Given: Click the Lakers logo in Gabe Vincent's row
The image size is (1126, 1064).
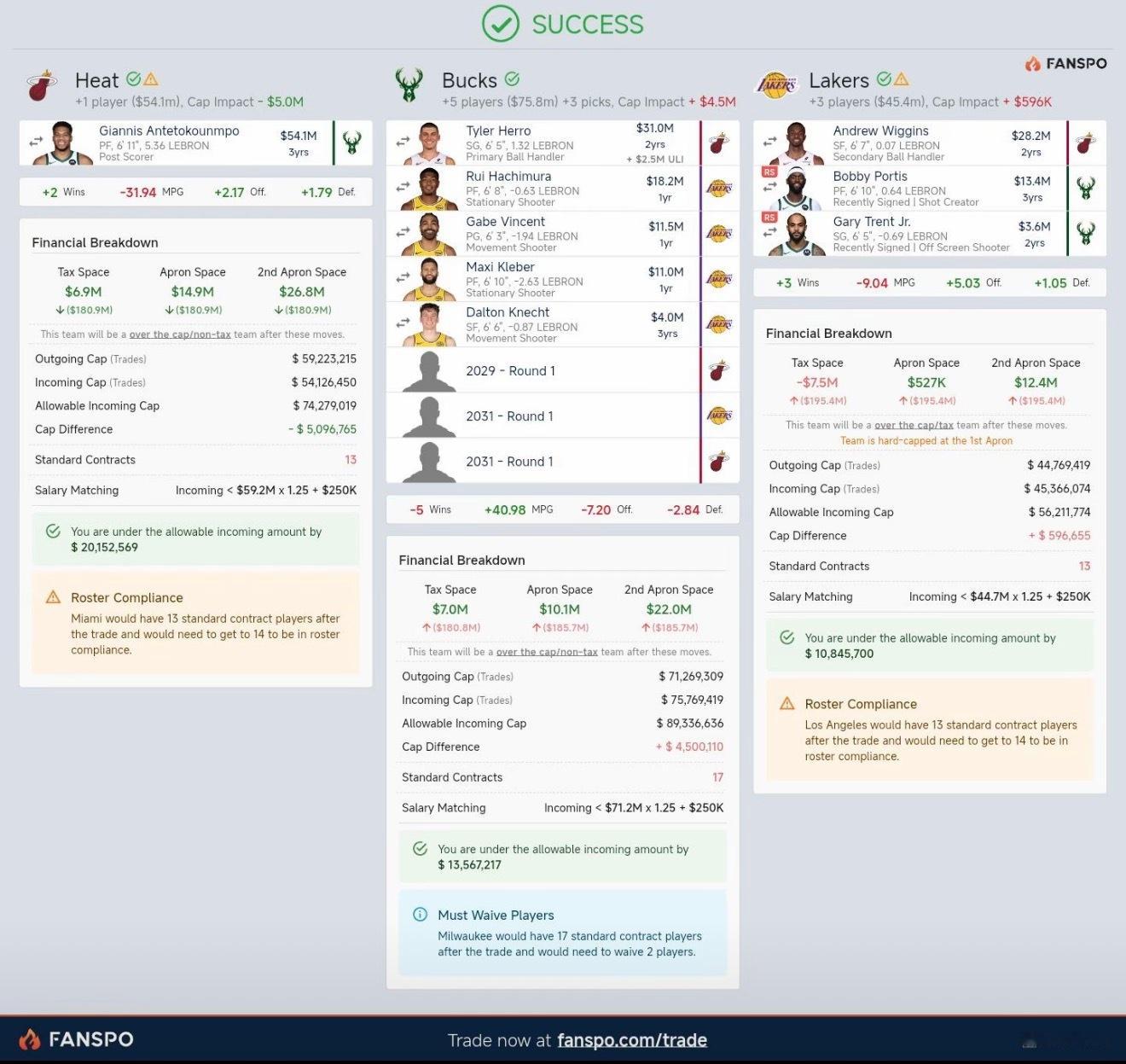Looking at the screenshot, I should point(718,233).
